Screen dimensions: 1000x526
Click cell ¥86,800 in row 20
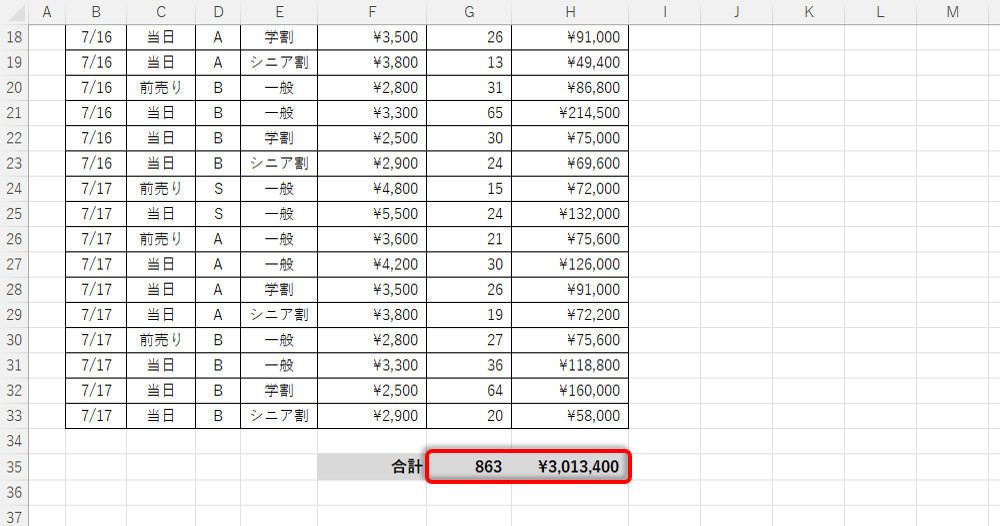(x=570, y=87)
